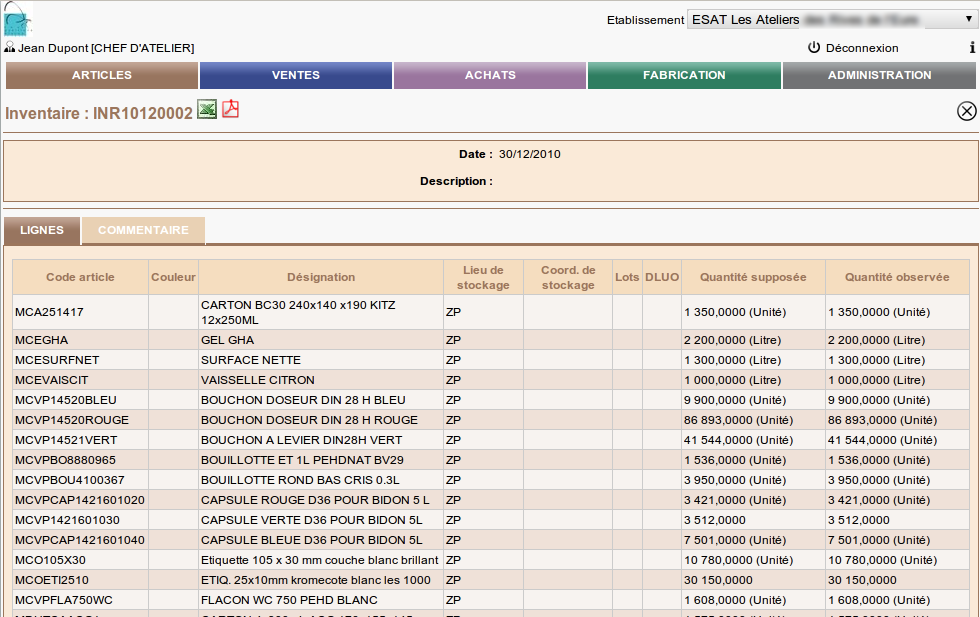Select article code MCVP14520ROUGE
Image resolution: width=980 pixels, height=617 pixels.
[72, 420]
